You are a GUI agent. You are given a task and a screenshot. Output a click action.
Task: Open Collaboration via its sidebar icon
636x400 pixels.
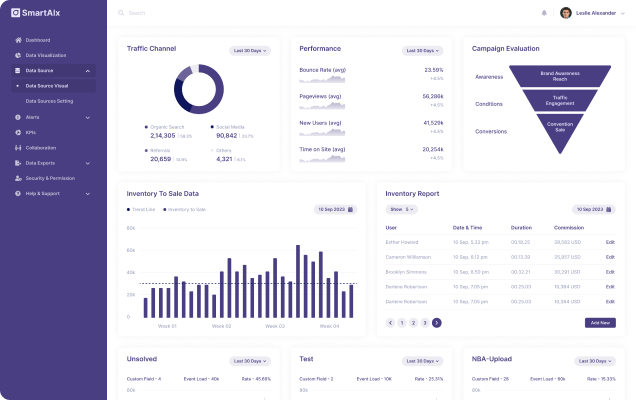coord(18,147)
